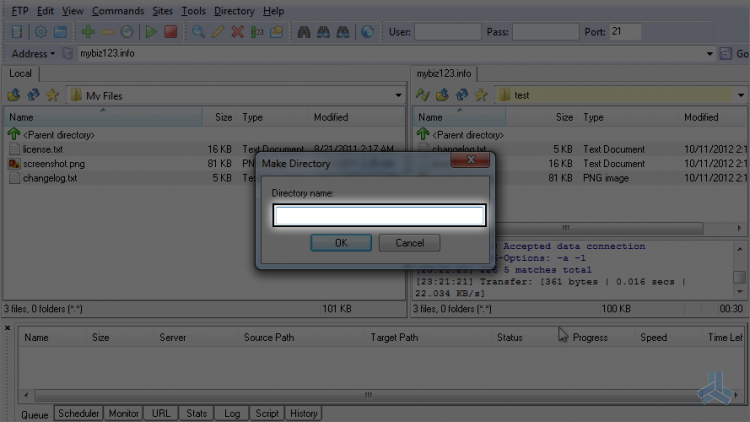Click queue panel horizontal scrollbar
The height and width of the screenshot is (422, 750).
click(367, 395)
